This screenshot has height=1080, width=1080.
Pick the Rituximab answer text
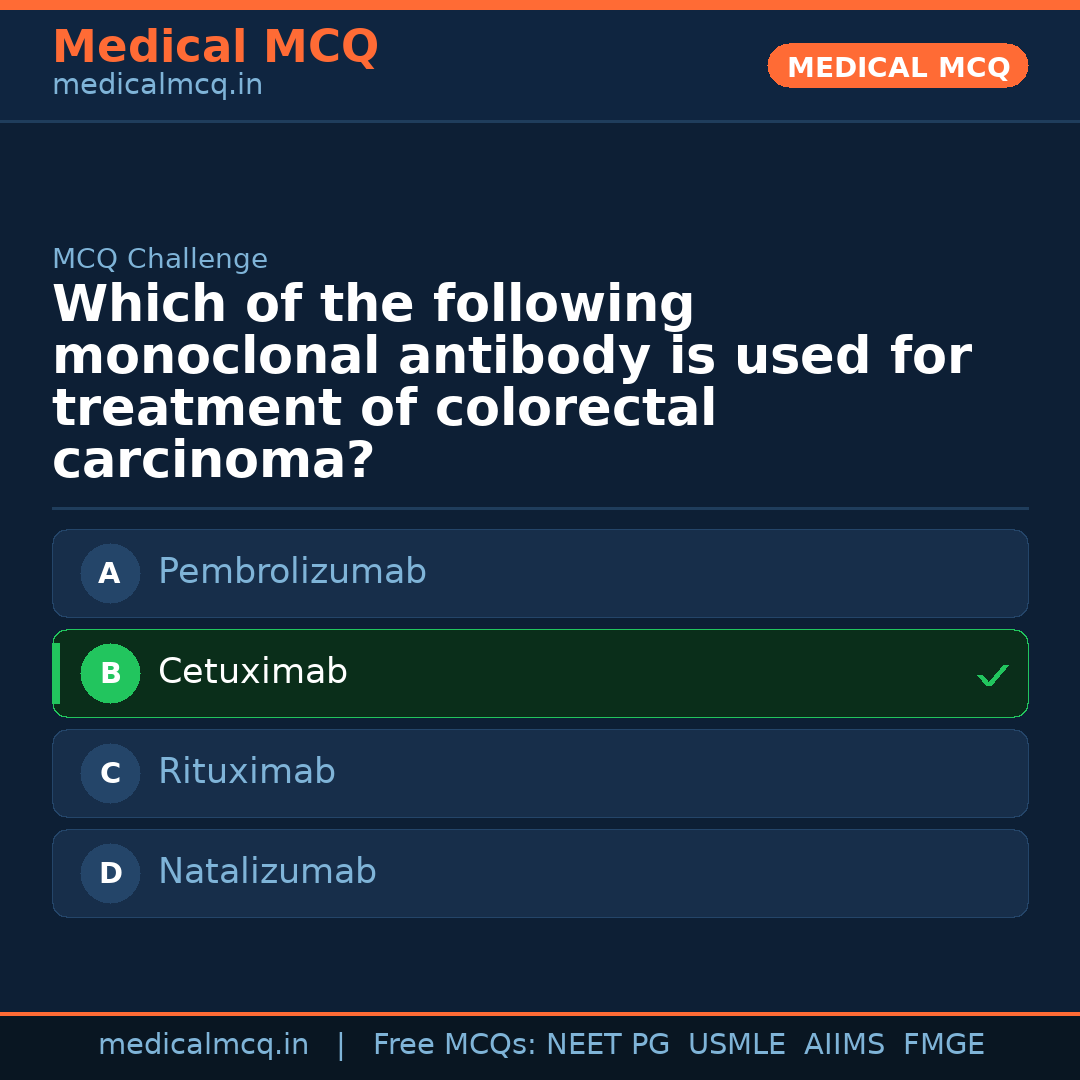coord(247,772)
